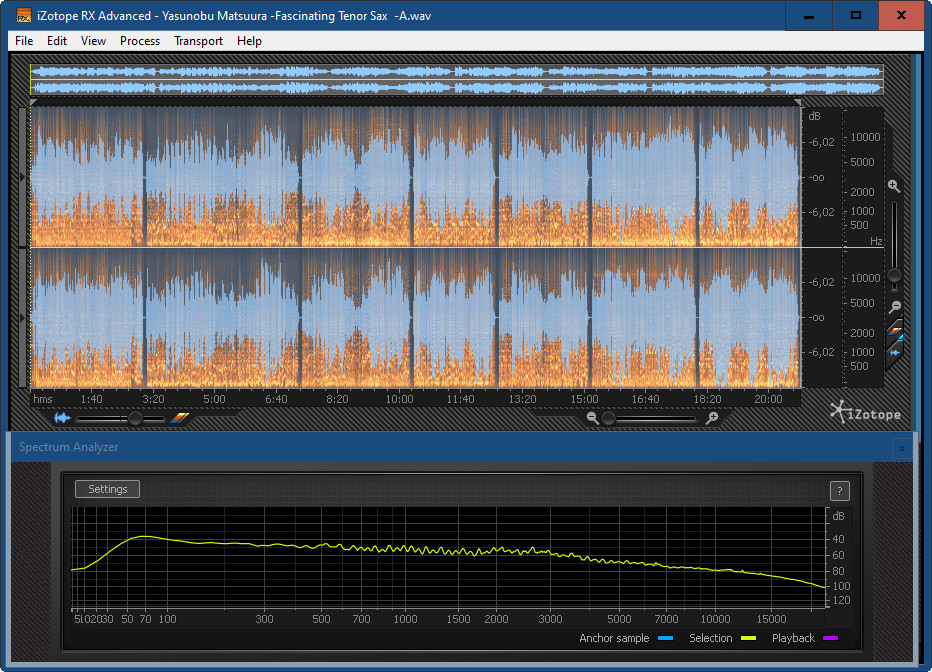The image size is (932, 672).
Task: Open the File menu
Action: tap(24, 41)
